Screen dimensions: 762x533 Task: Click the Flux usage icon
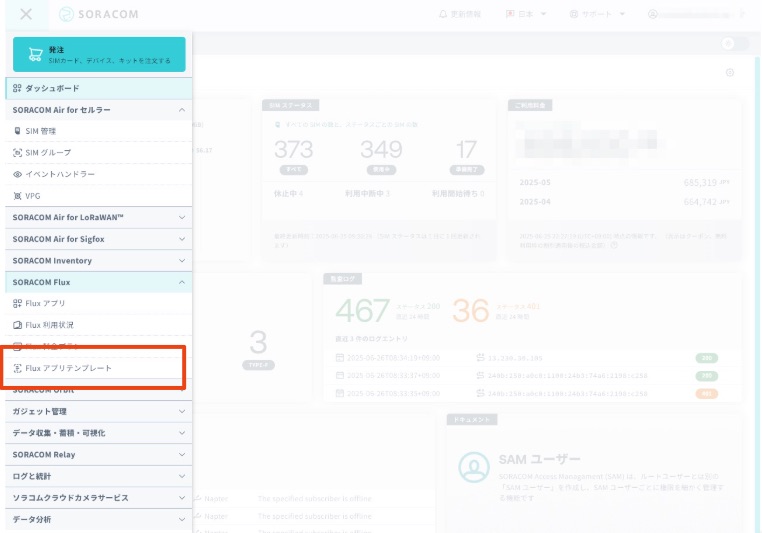[17, 325]
